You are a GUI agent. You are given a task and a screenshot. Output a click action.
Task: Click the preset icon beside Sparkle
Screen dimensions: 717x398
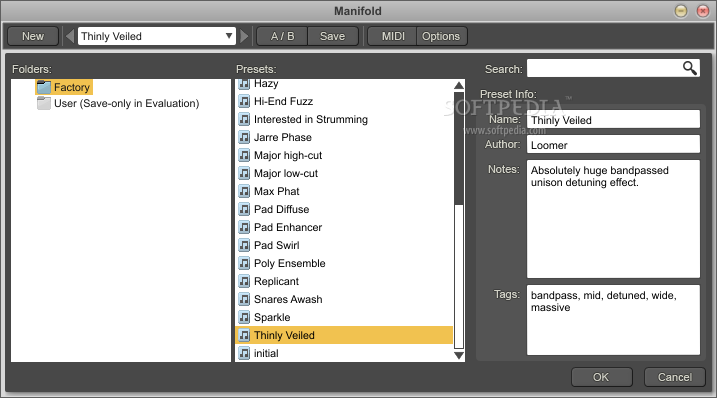(x=245, y=317)
